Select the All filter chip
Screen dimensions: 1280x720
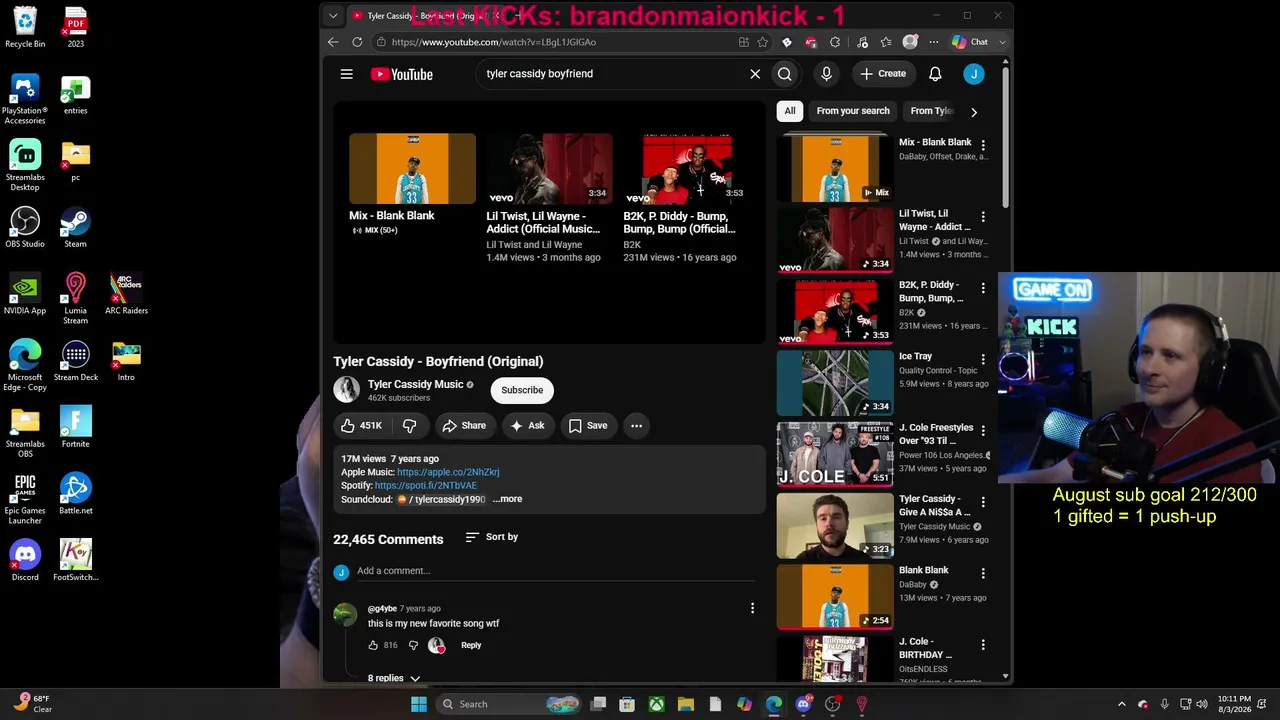[790, 111]
